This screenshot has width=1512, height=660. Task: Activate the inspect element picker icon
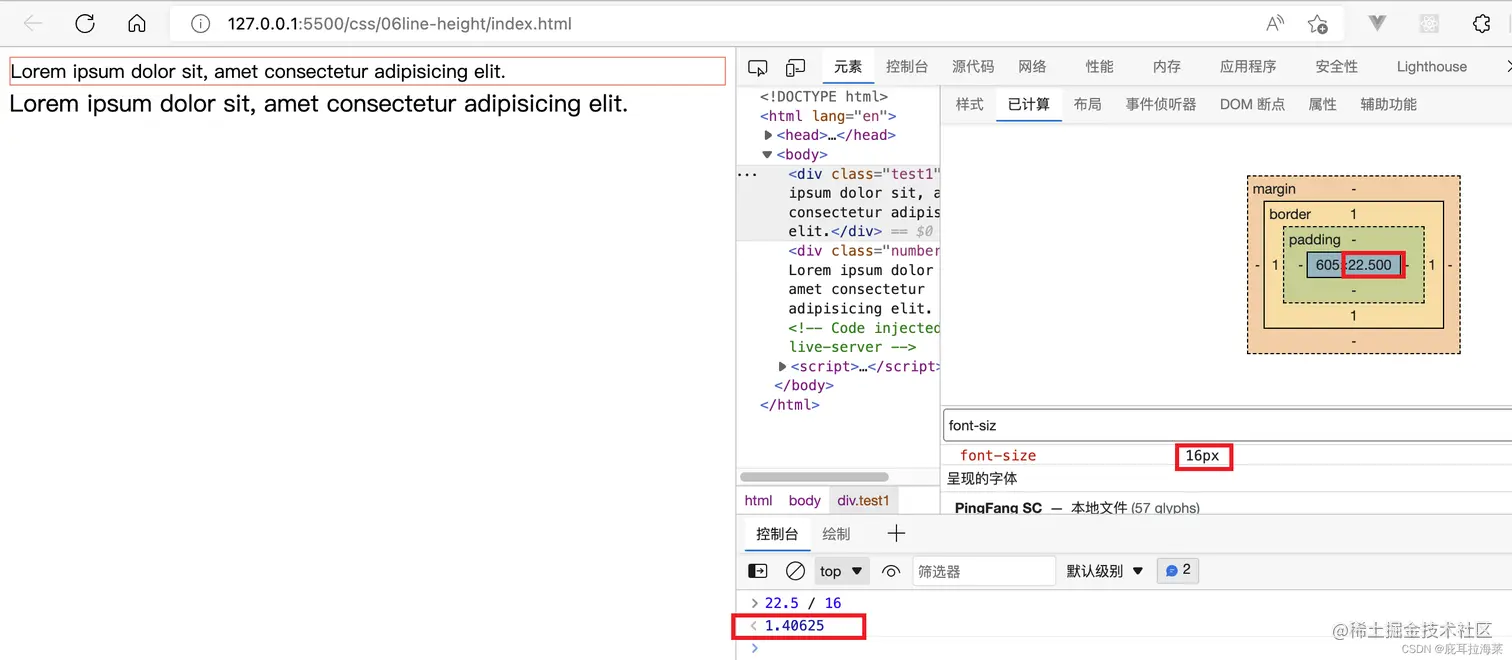pos(758,67)
